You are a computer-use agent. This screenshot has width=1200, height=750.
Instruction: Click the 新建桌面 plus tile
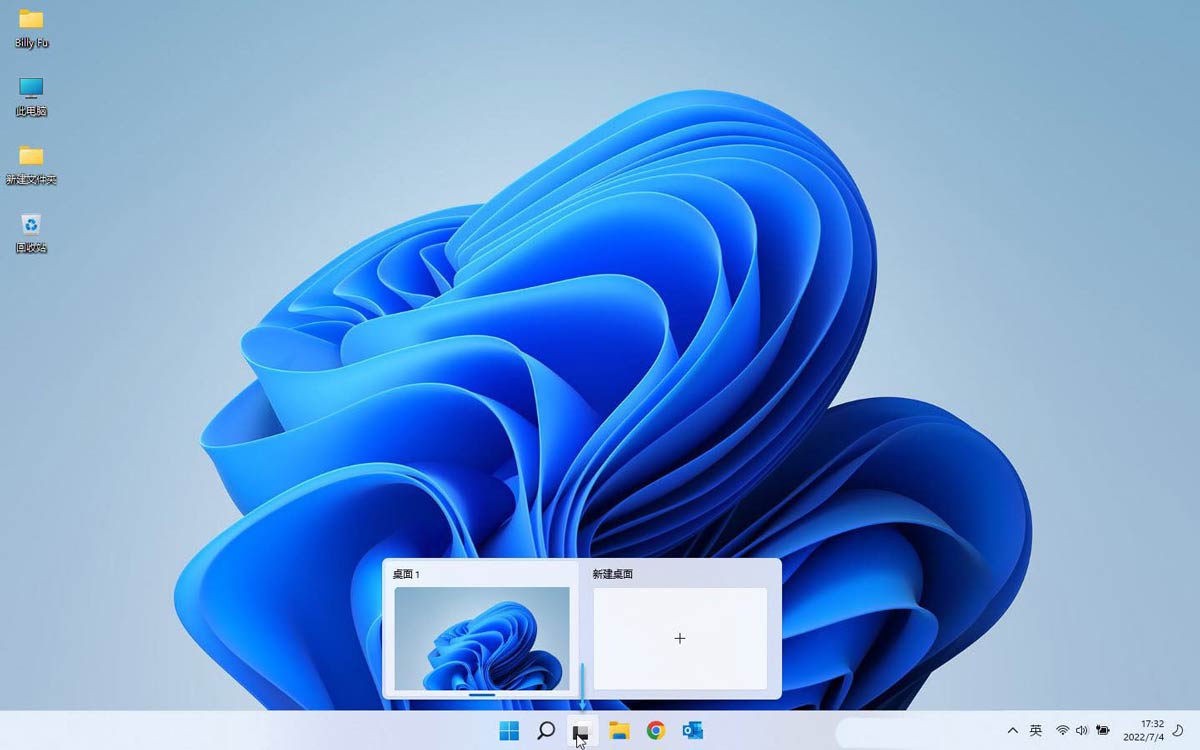680,638
